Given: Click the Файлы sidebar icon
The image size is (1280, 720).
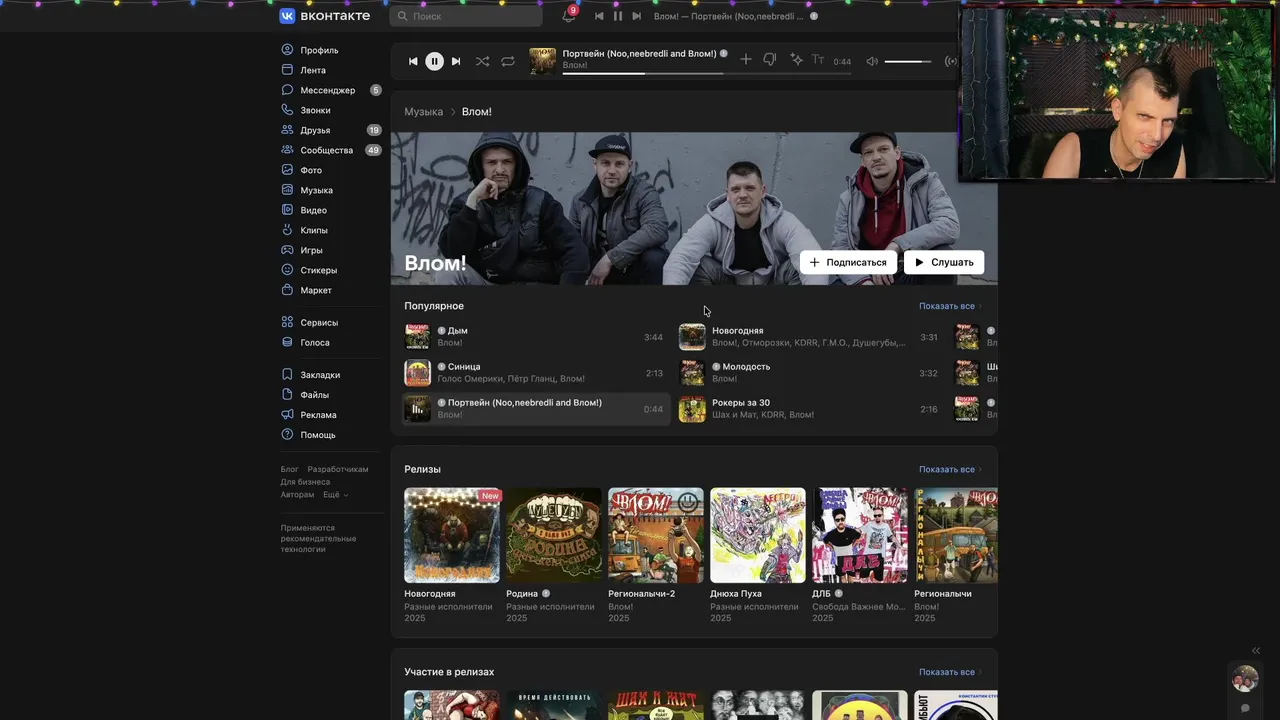Looking at the screenshot, I should coord(288,395).
